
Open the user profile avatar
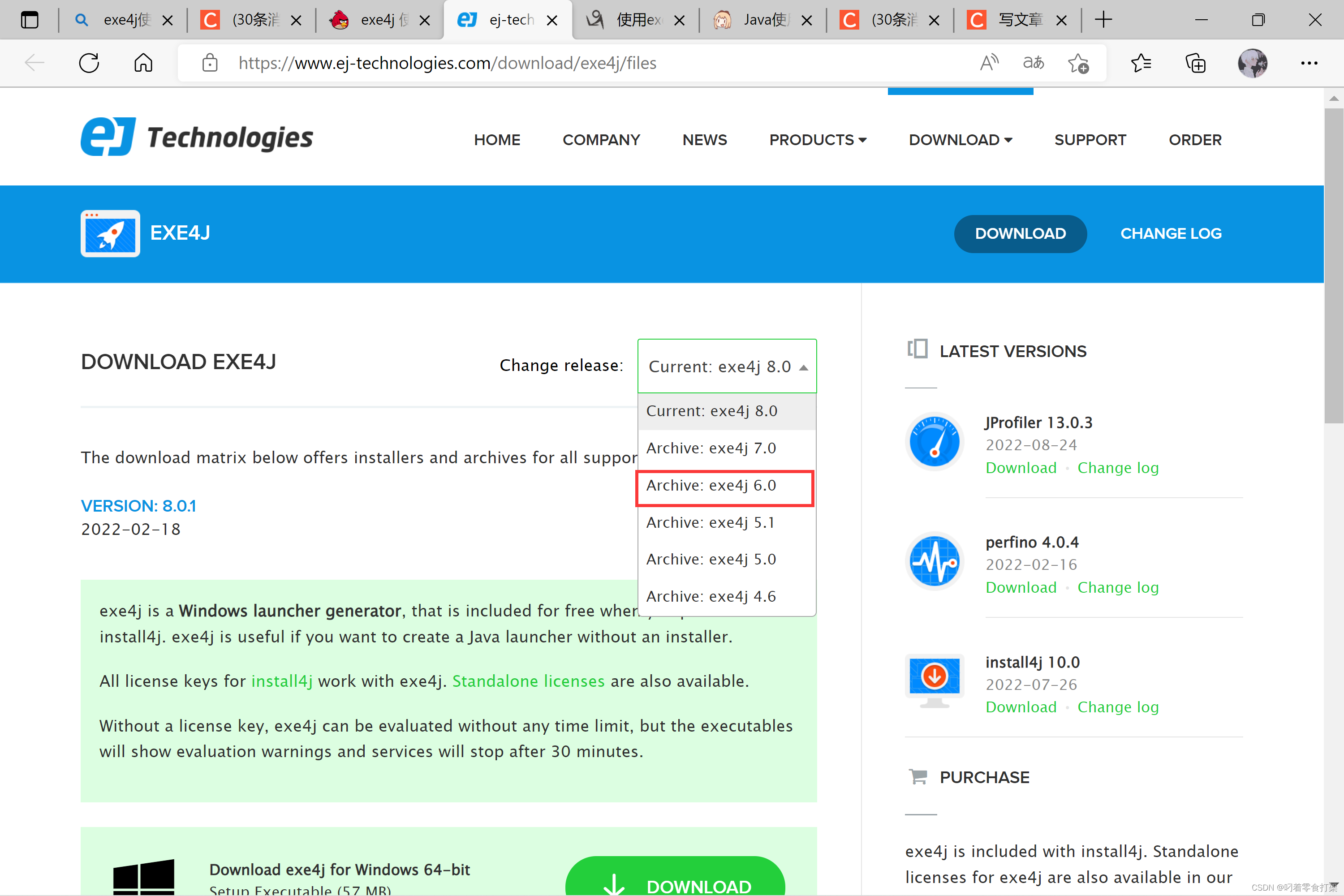[1253, 63]
